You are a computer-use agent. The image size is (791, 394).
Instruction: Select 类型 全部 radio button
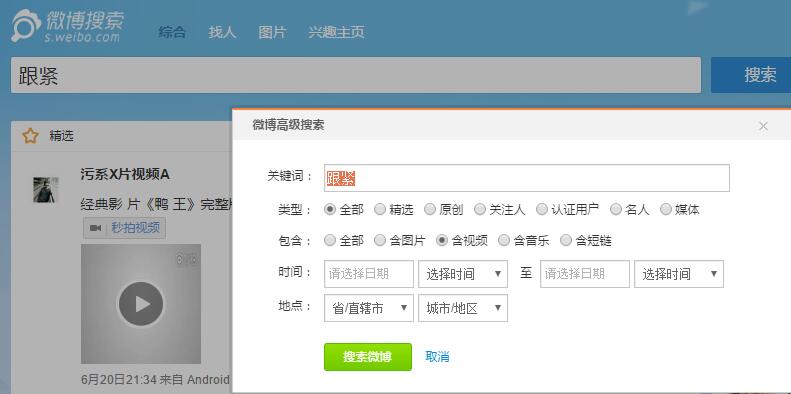tap(330, 209)
